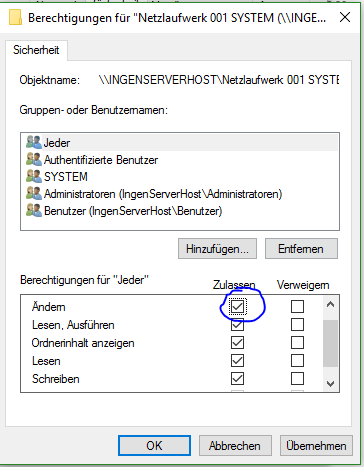364x467 pixels.
Task: Enable Verweigern checkbox for Lesen, Ausführen
Action: pyautogui.click(x=297, y=324)
